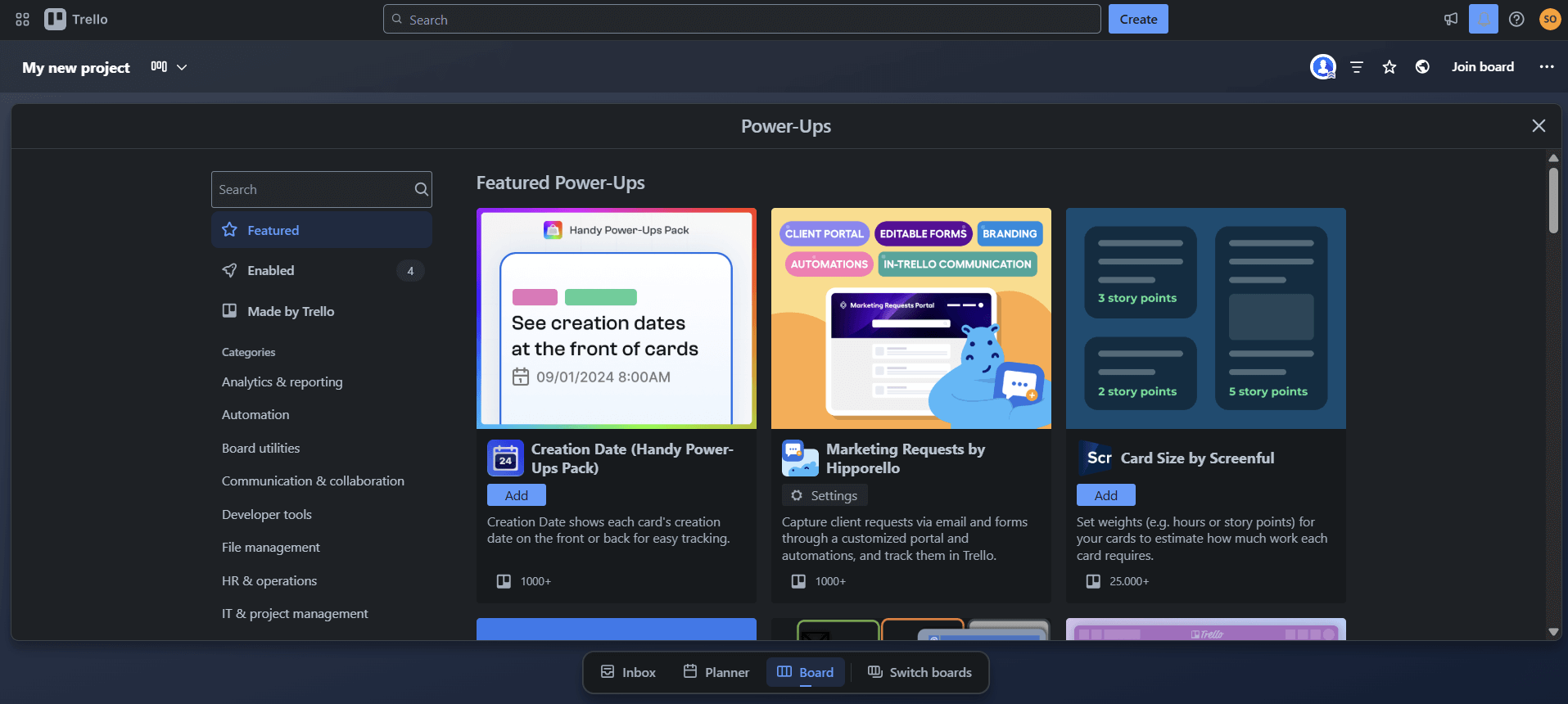The width and height of the screenshot is (1568, 704).
Task: Click the Power-Ups scrollbar down arrow
Action: [x=1553, y=632]
